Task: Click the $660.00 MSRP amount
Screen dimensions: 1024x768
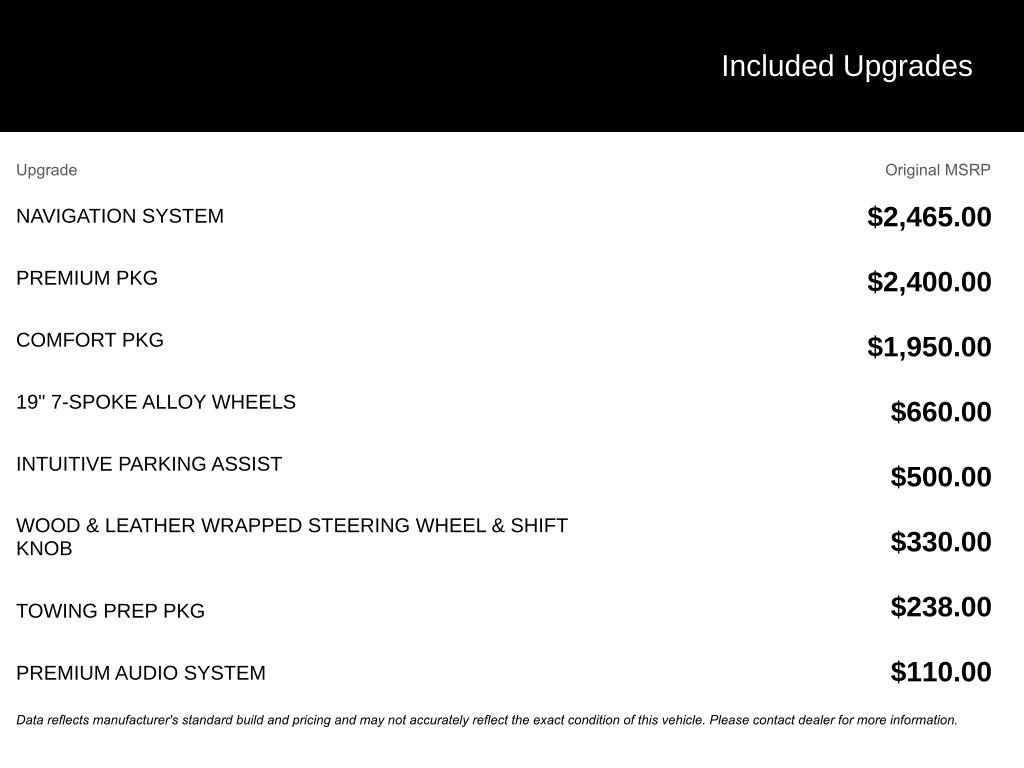Action: click(x=940, y=411)
